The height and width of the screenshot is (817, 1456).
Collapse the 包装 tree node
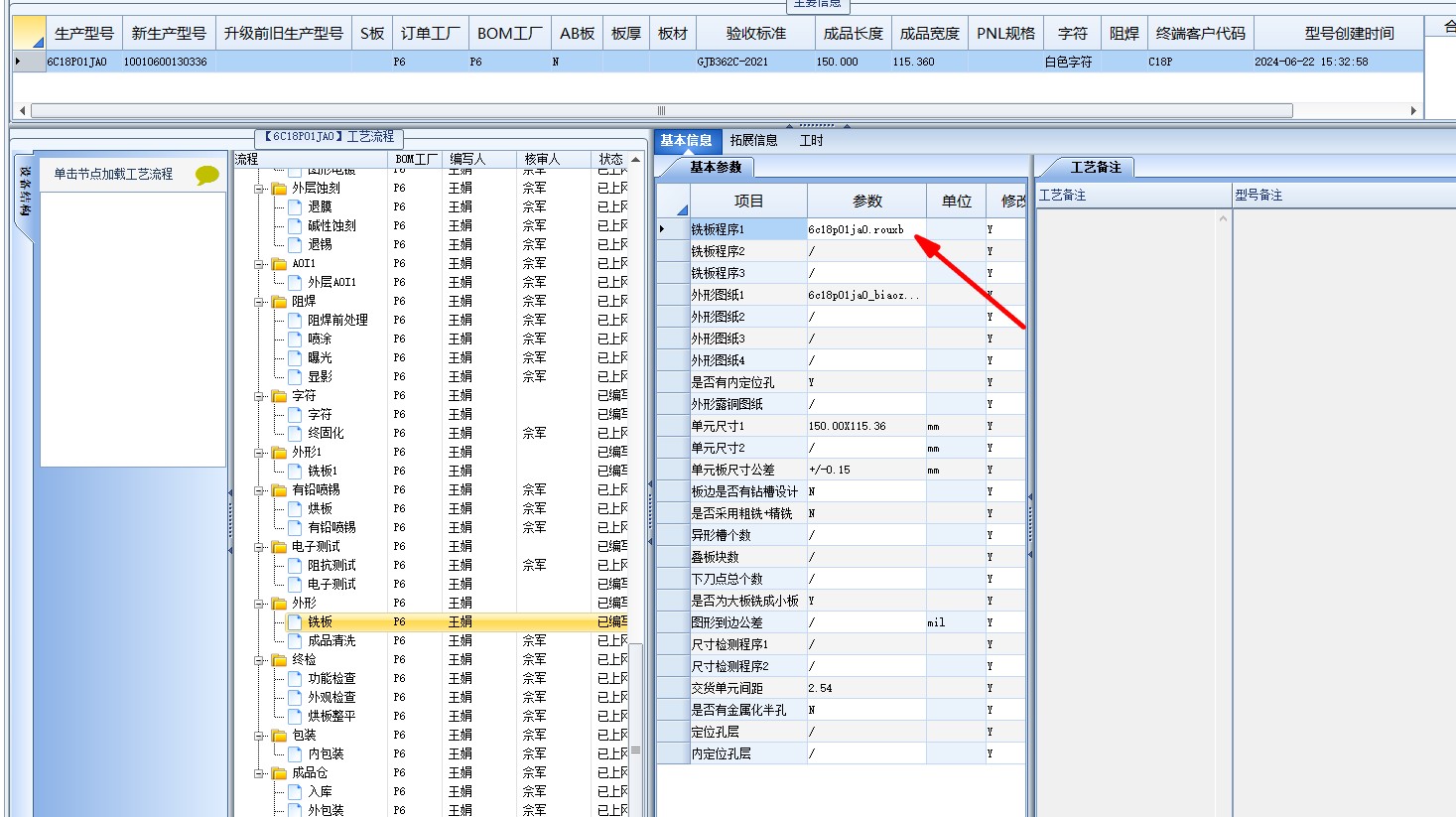click(260, 735)
